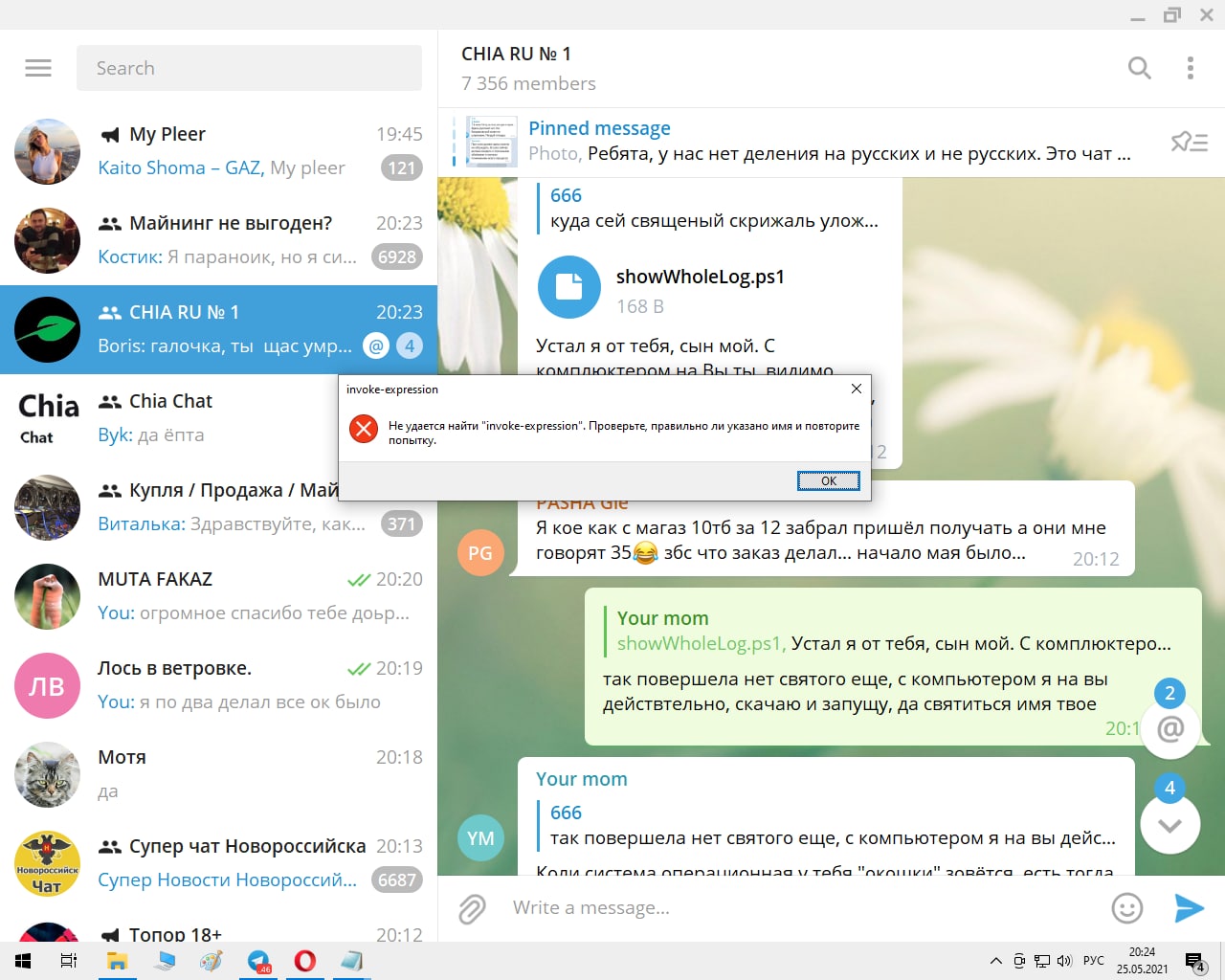Open the three-dot chat options menu
This screenshot has height=980, width=1225.
(x=1191, y=68)
